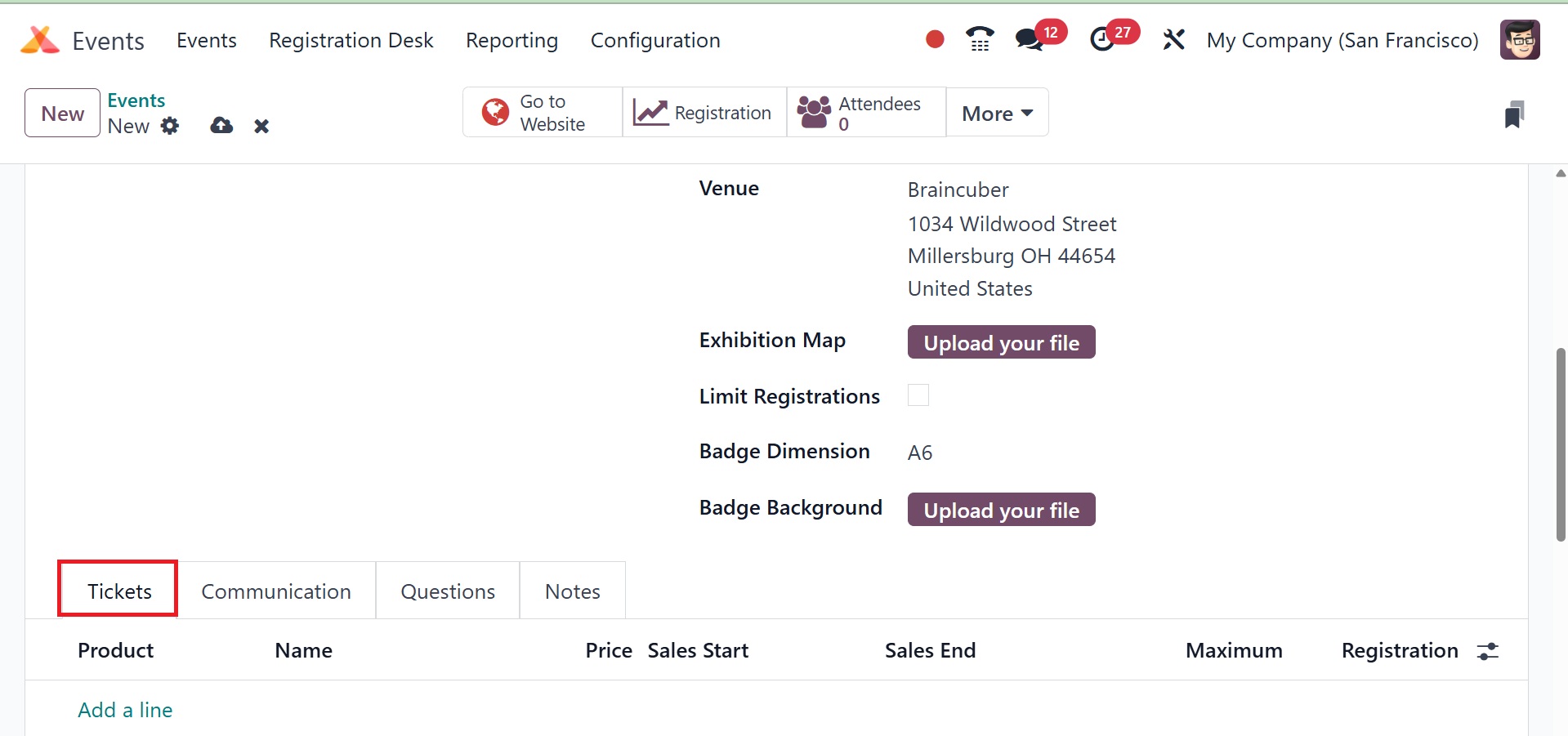1568x736 pixels.
Task: Upload a file for Exhibition Map
Action: click(1001, 343)
